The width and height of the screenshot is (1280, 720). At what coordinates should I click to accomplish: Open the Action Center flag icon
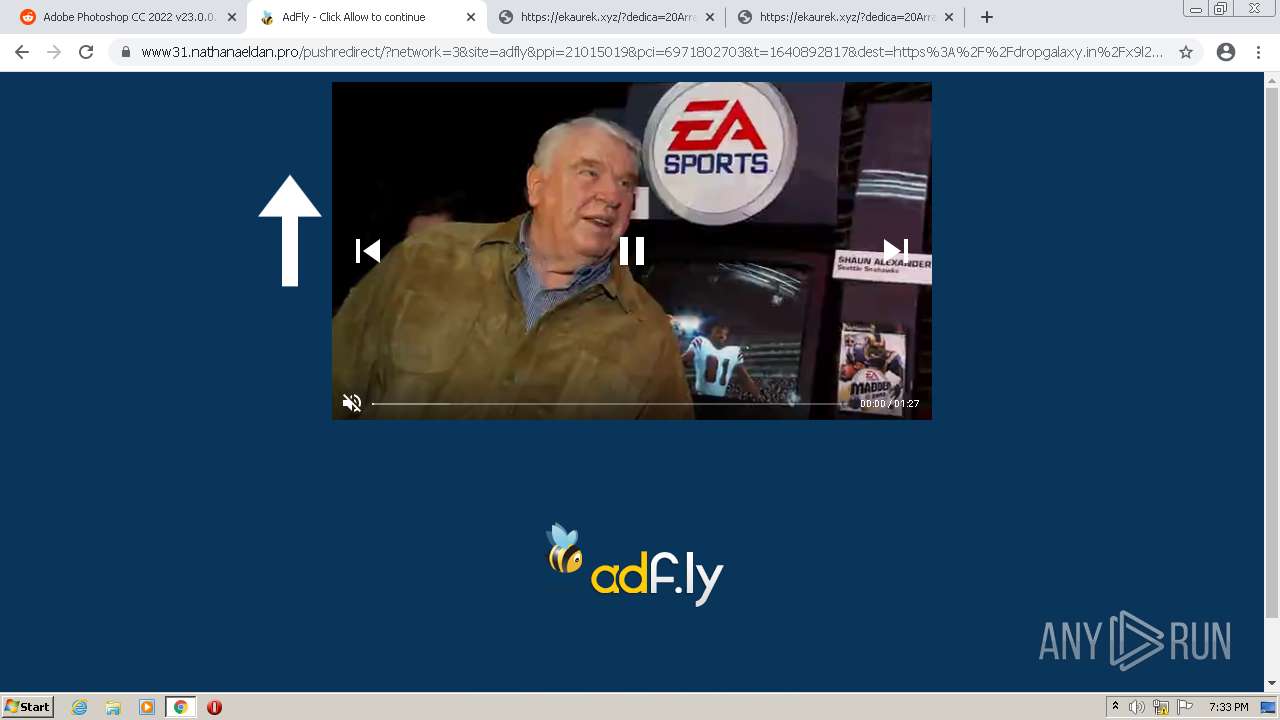click(x=1185, y=707)
